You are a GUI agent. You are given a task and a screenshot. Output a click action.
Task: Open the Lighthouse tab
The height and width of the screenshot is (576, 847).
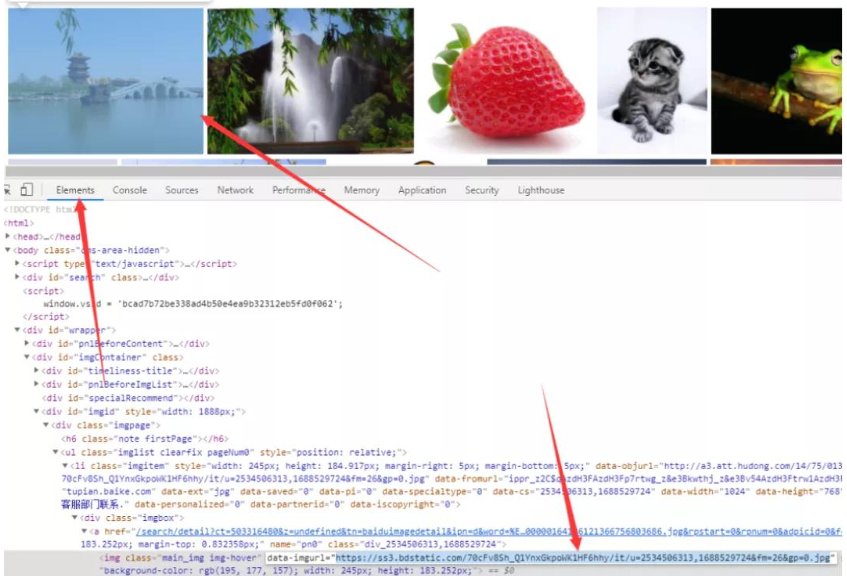tap(541, 190)
